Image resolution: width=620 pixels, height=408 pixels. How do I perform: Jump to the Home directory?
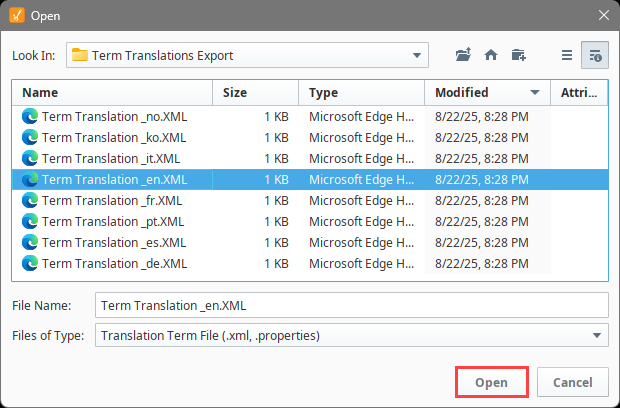click(x=491, y=55)
